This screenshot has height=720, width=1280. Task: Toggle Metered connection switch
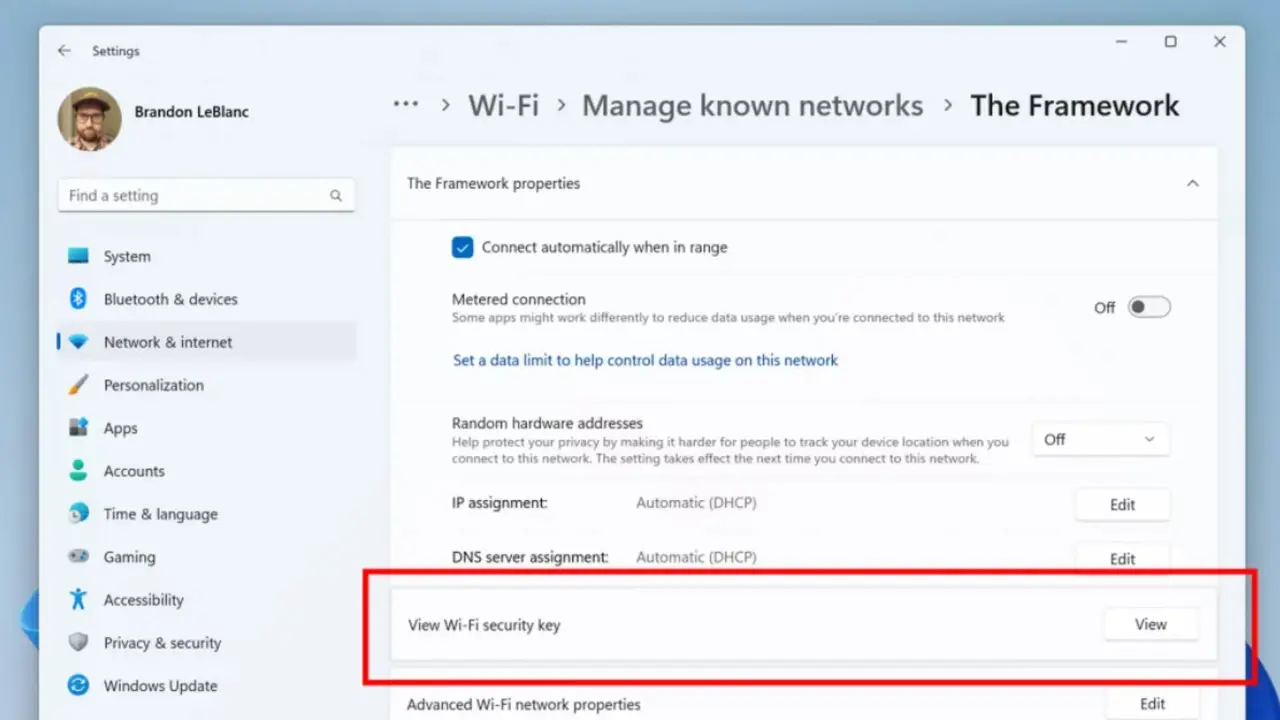[x=1149, y=307]
